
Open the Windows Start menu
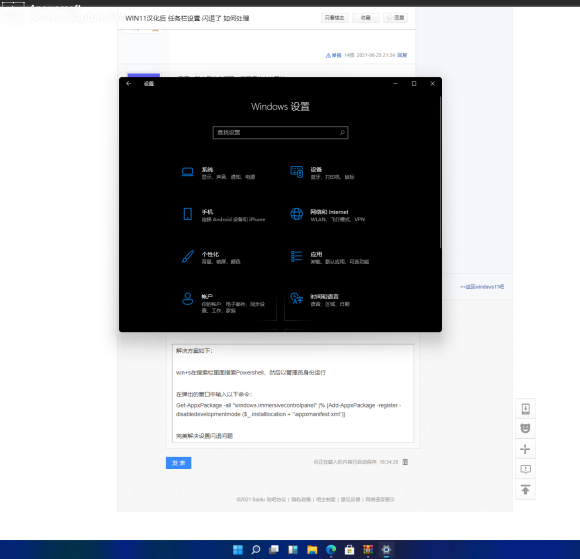[238, 550]
